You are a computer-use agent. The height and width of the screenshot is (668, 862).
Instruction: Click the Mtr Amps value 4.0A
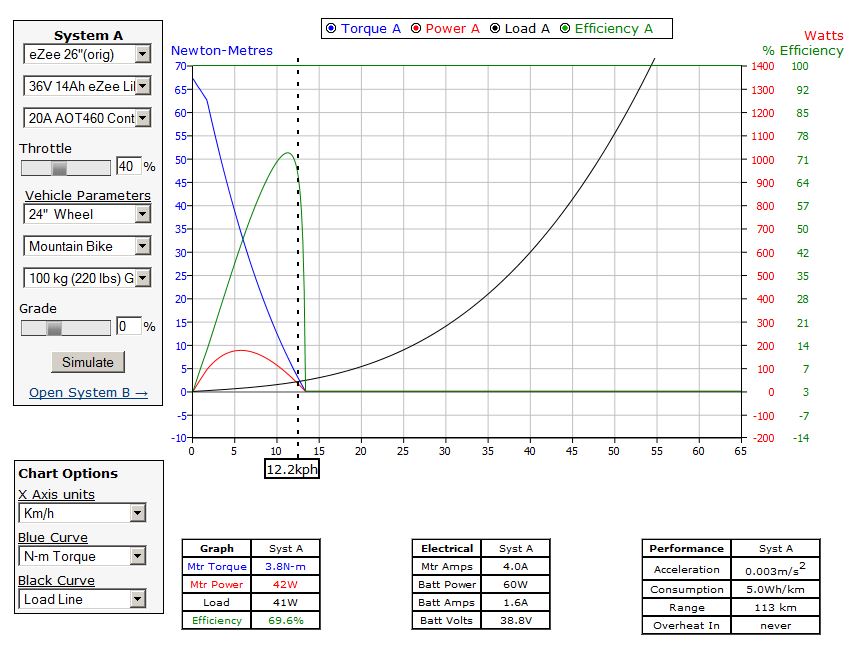515,566
